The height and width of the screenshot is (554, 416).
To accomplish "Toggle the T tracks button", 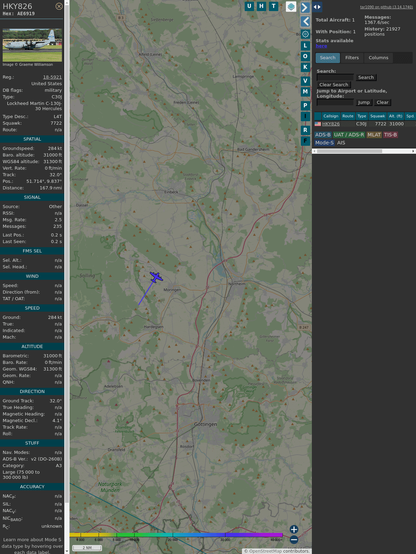I will 273,6.
